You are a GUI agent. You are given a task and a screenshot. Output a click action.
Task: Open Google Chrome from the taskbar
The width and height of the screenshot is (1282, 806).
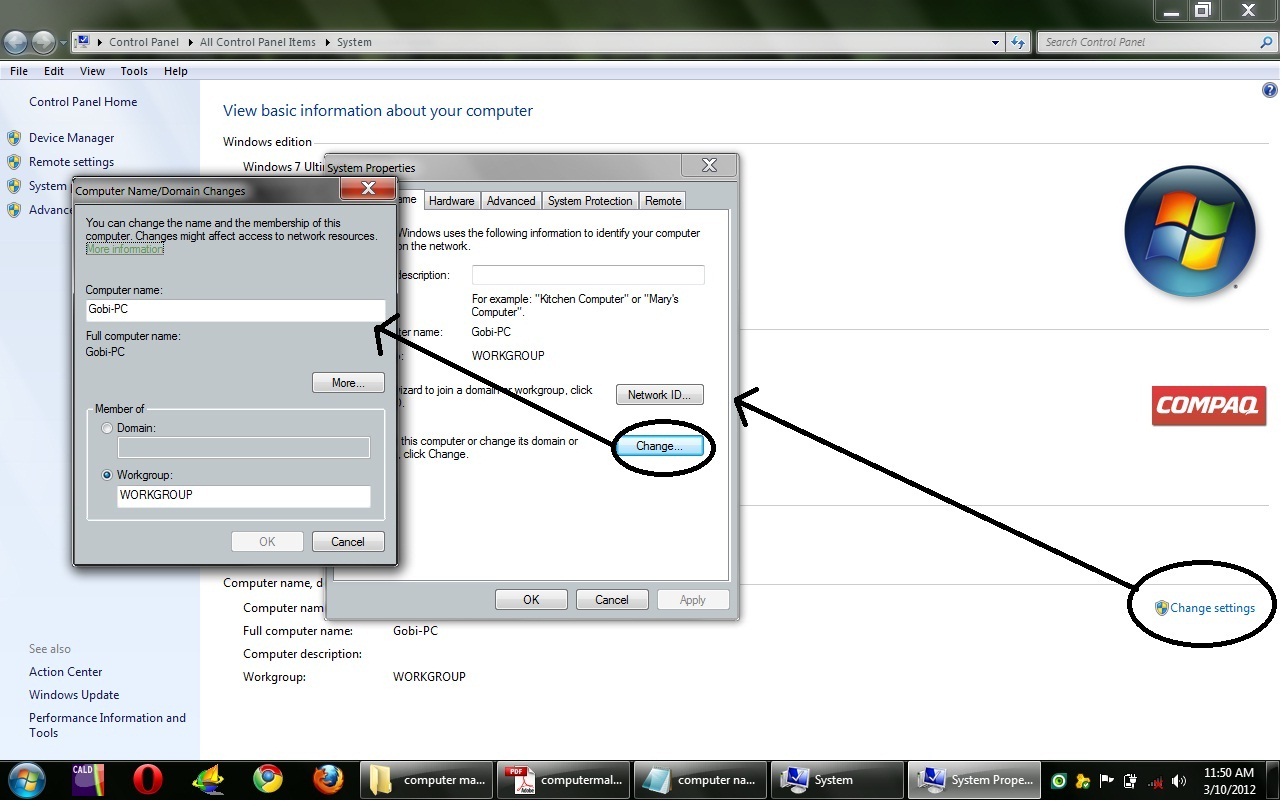267,780
